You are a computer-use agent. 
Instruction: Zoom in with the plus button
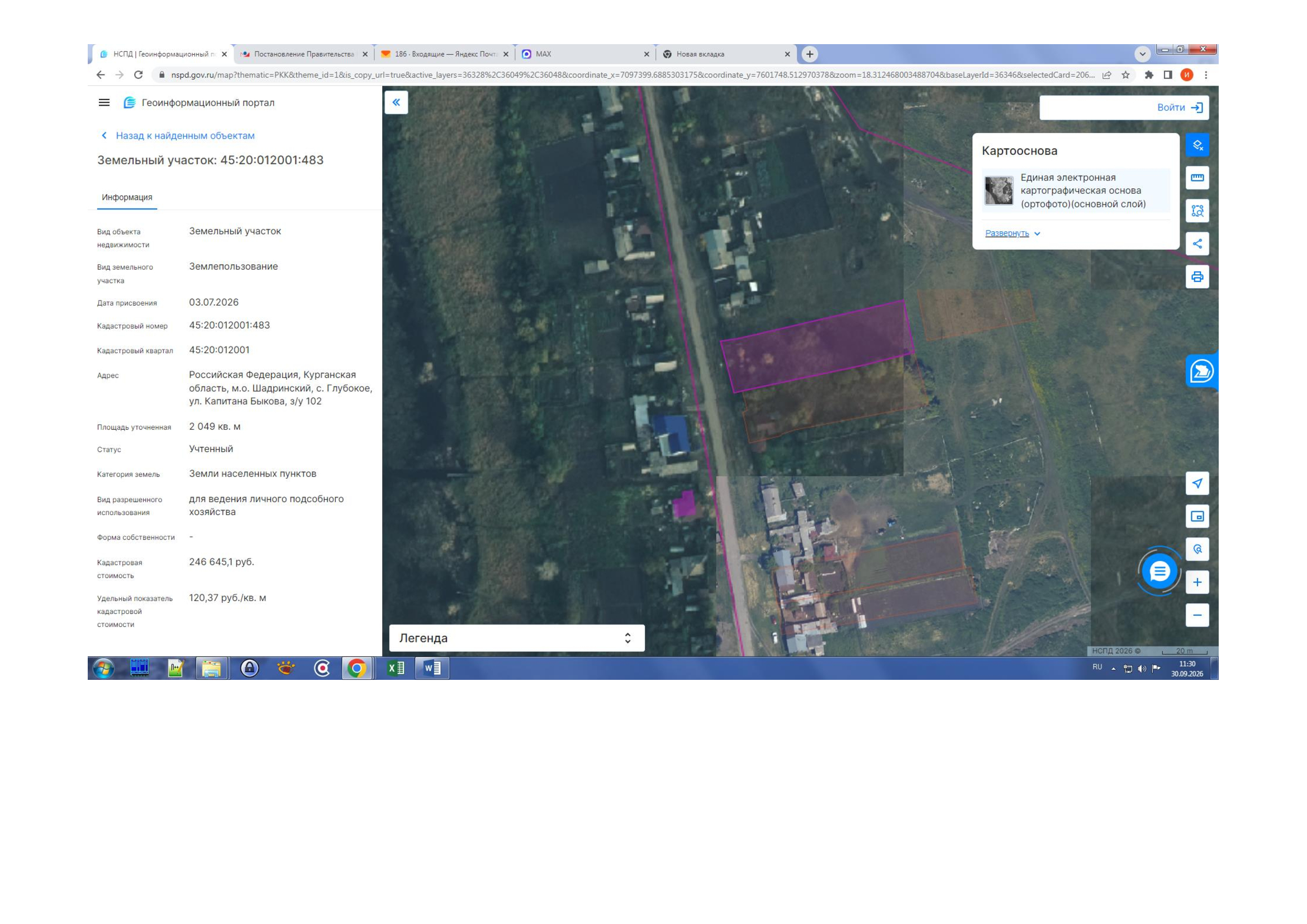[x=1197, y=583]
